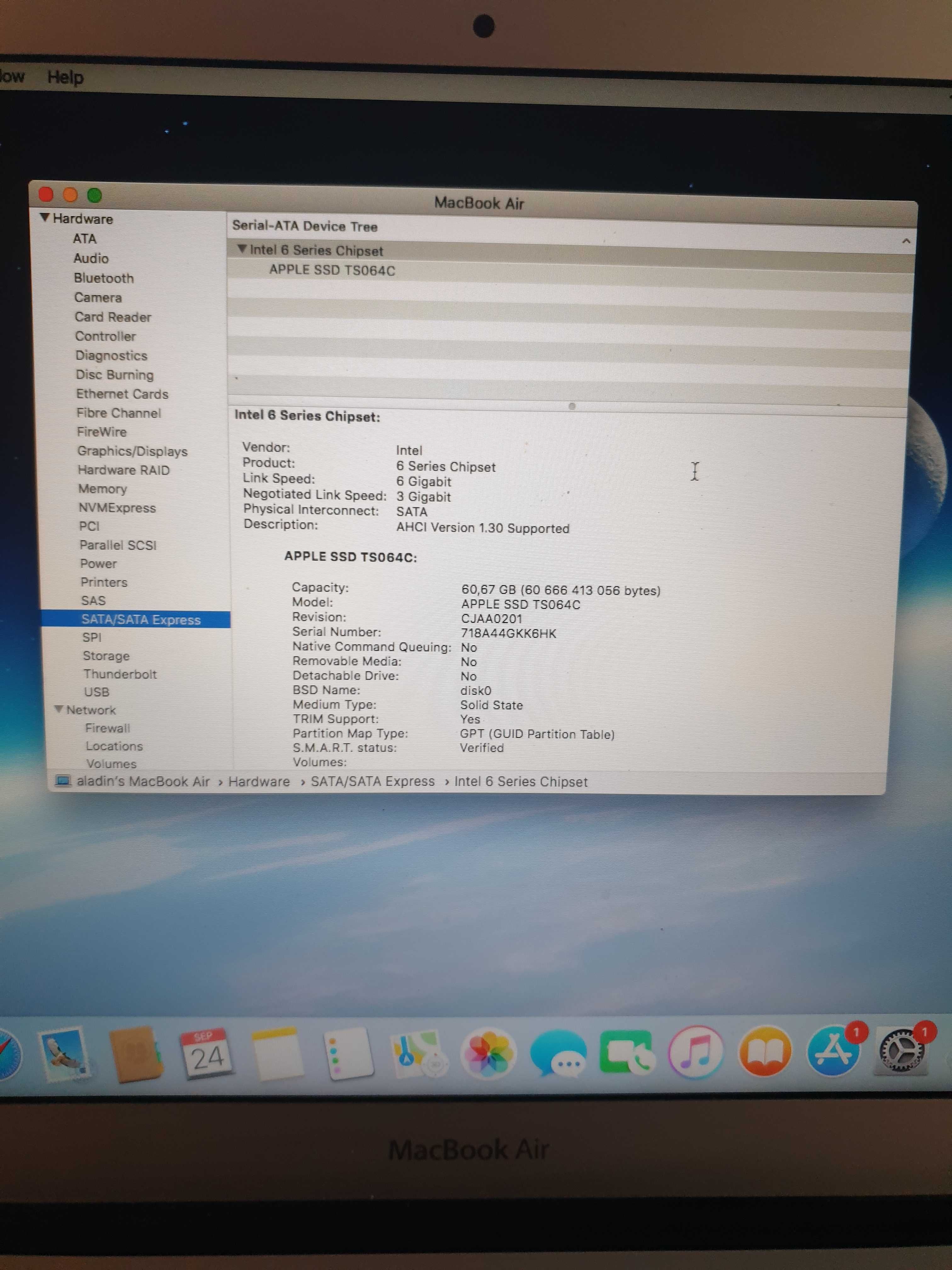Select APPLE SSD TS064C in device tree
The width and height of the screenshot is (952, 1270).
332,270
